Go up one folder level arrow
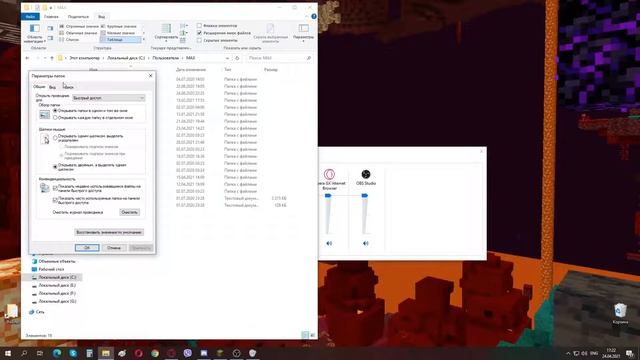Image resolution: width=640 pixels, height=360 pixels. tap(52, 58)
